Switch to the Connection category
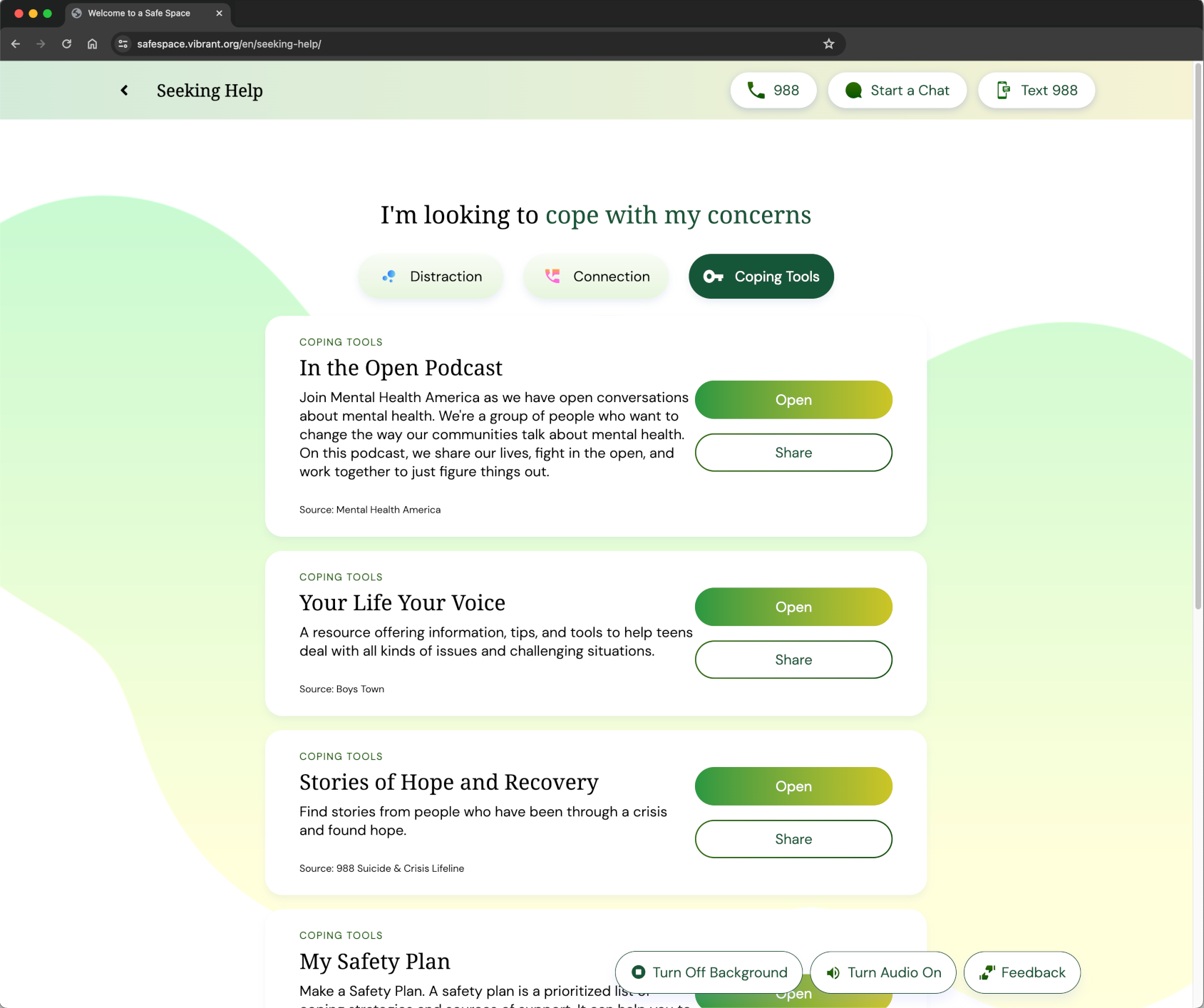The height and width of the screenshot is (1008, 1204). pos(597,277)
